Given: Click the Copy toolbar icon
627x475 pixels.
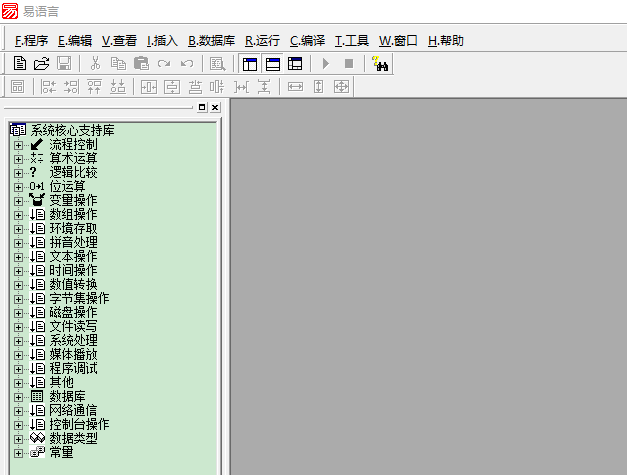Looking at the screenshot, I should (x=118, y=64).
